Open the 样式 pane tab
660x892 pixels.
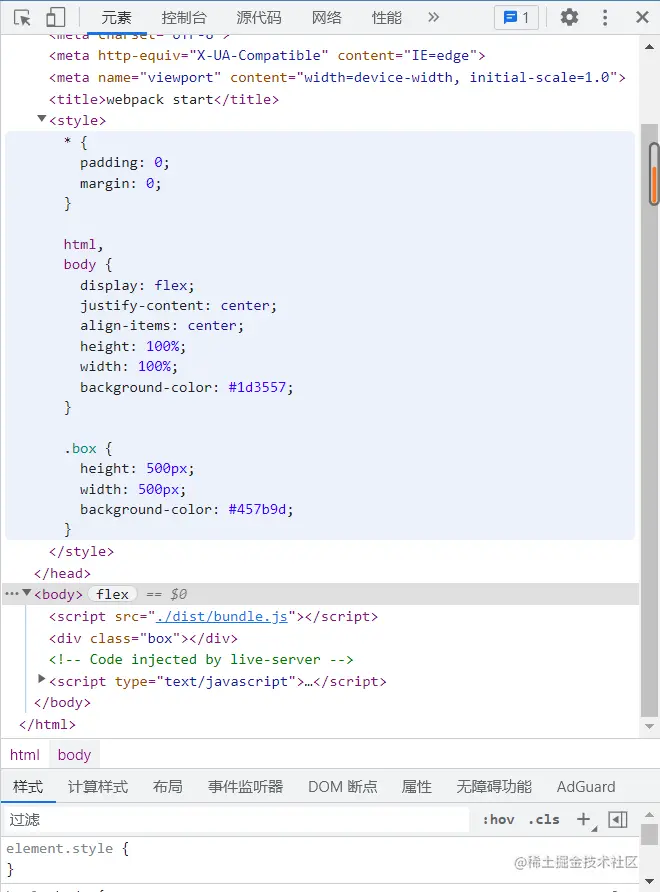[x=28, y=787]
